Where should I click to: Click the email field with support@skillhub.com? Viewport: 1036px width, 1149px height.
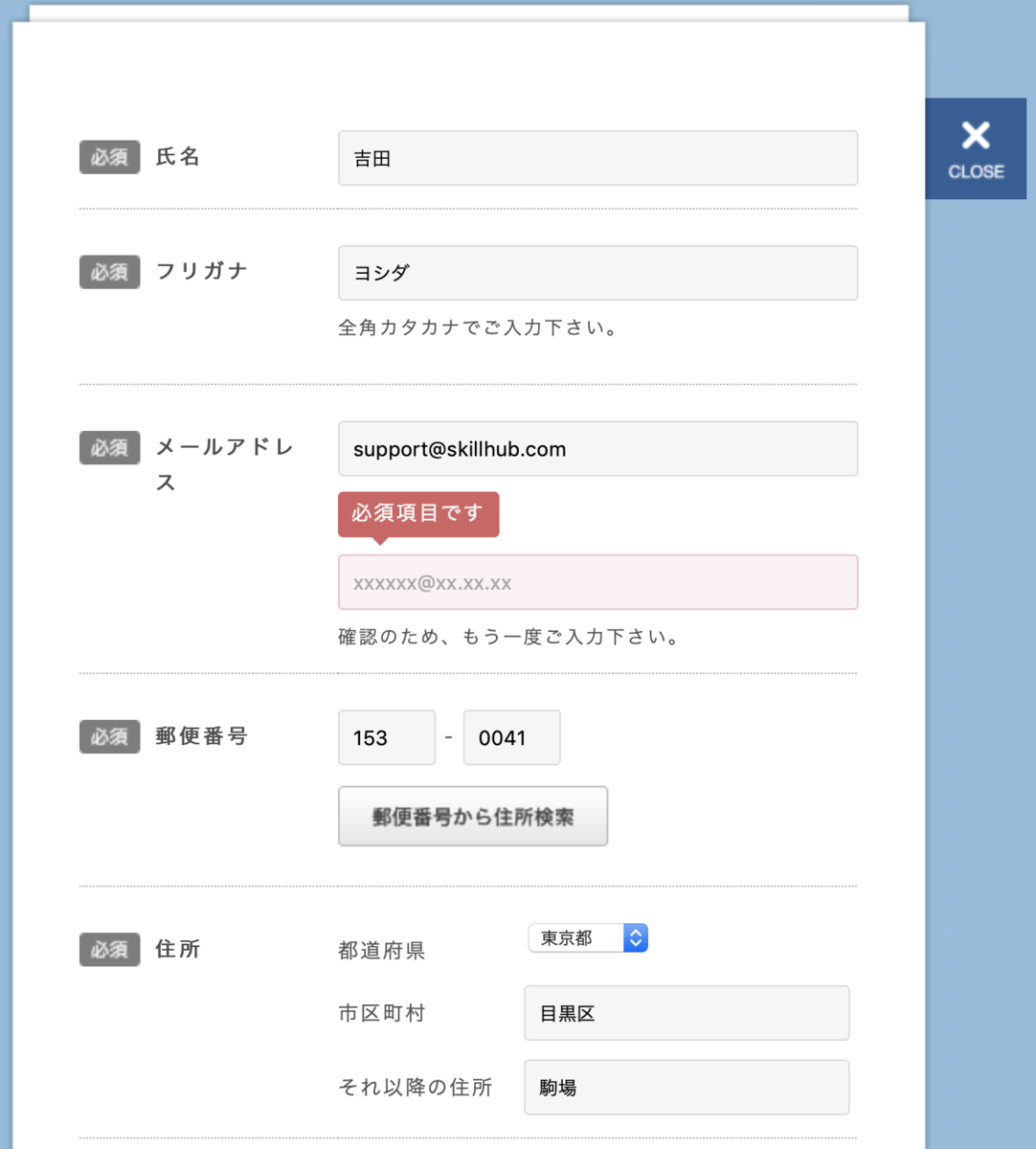[x=597, y=449]
